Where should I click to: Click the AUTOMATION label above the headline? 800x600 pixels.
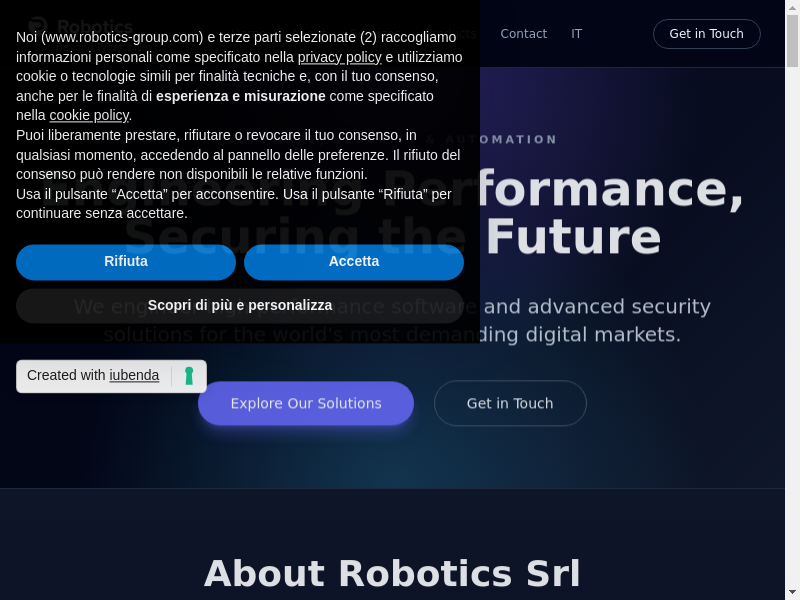(x=501, y=140)
